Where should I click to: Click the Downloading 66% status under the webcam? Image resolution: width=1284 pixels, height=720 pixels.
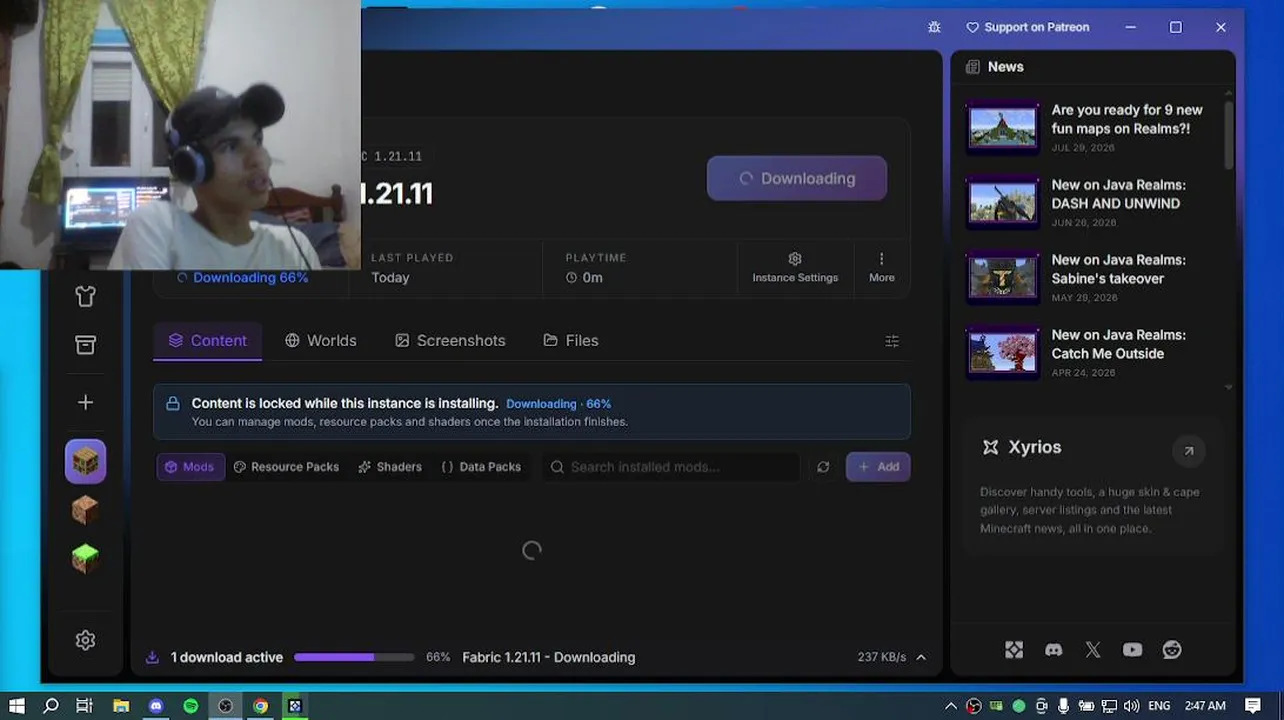click(243, 278)
